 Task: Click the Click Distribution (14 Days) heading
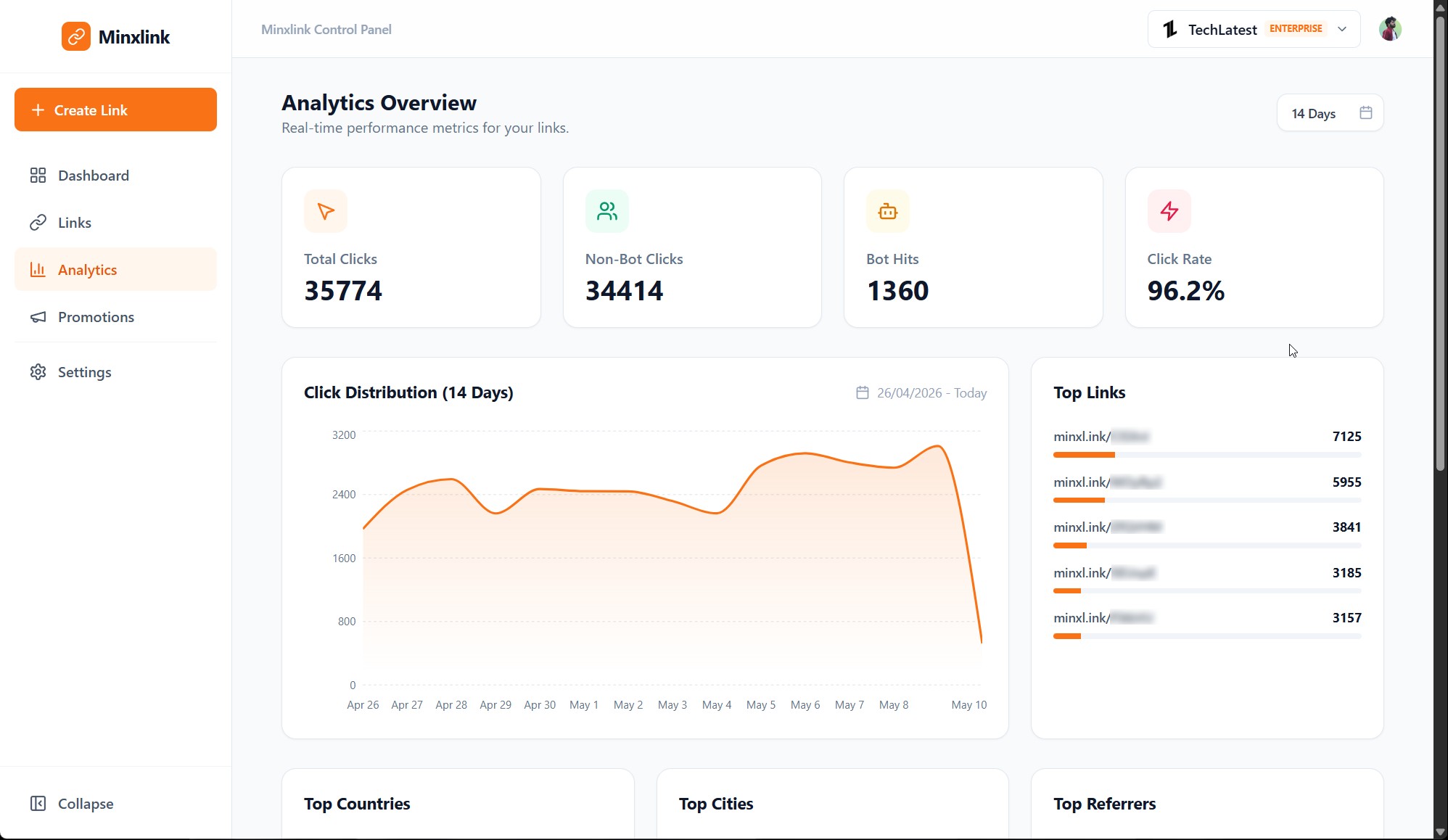408,392
